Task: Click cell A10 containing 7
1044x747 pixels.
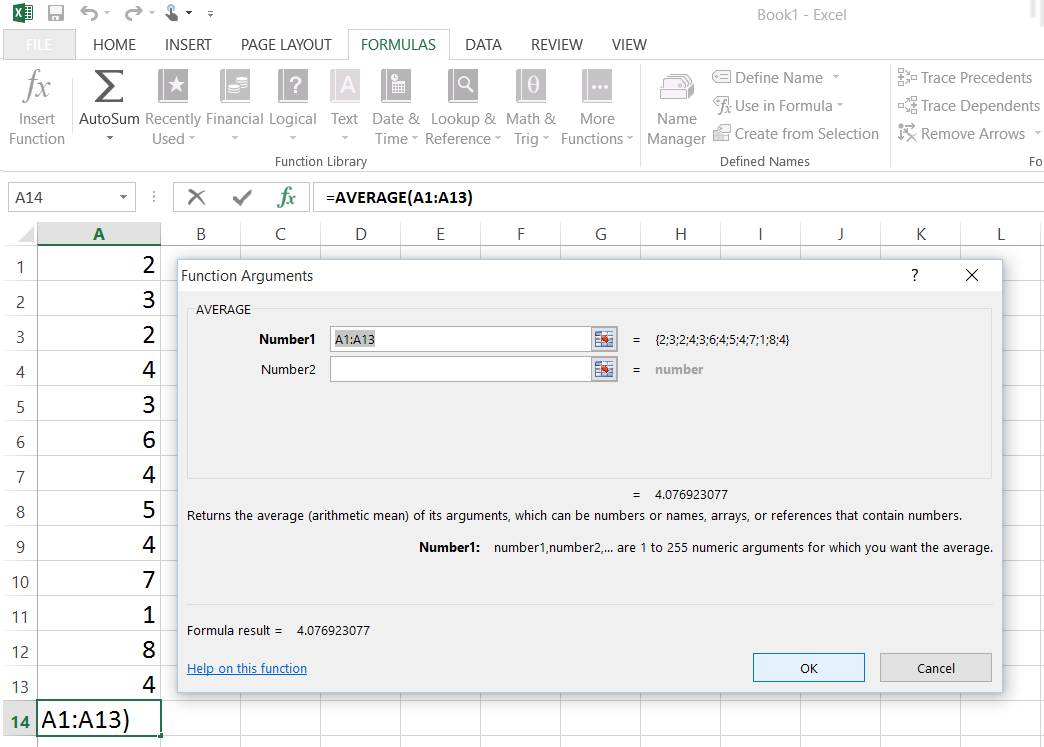Action: [x=99, y=579]
